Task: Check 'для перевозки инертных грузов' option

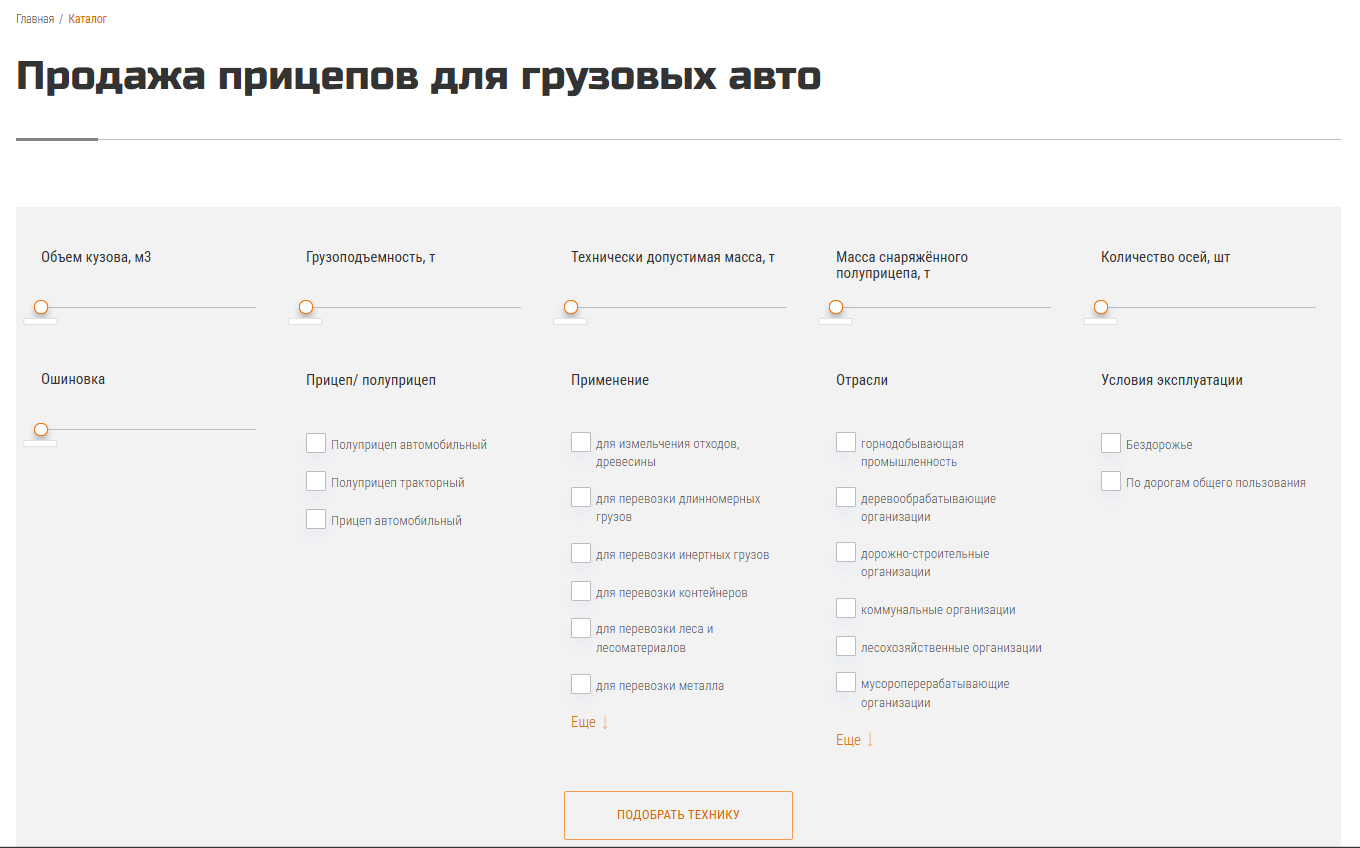Action: point(581,553)
